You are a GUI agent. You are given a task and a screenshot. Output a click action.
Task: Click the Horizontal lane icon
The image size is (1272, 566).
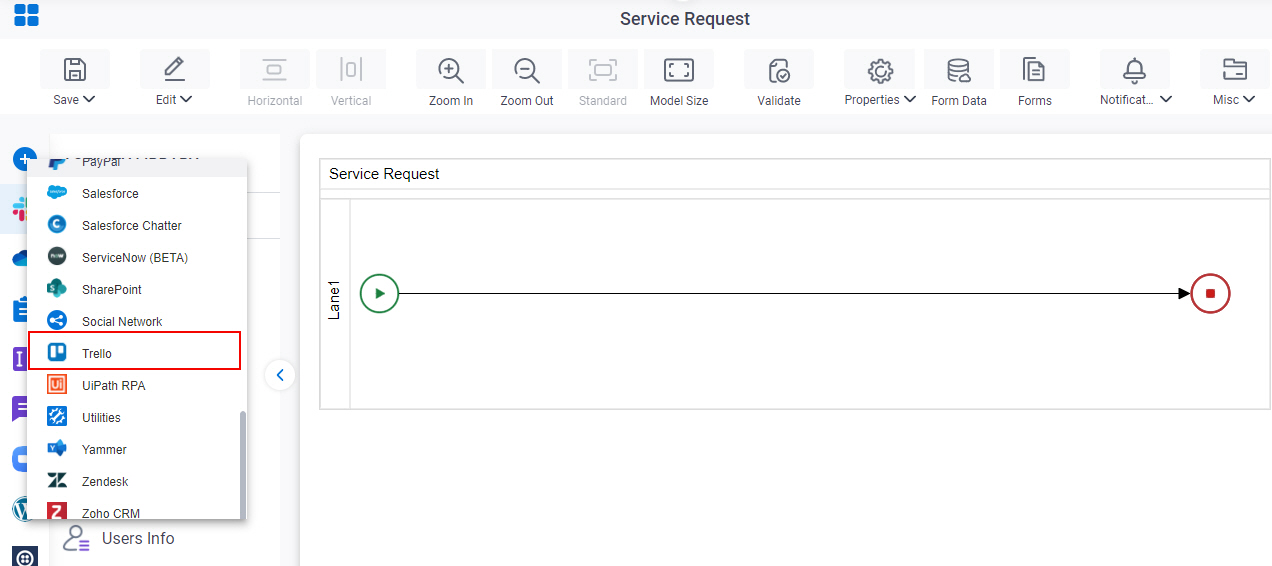274,70
